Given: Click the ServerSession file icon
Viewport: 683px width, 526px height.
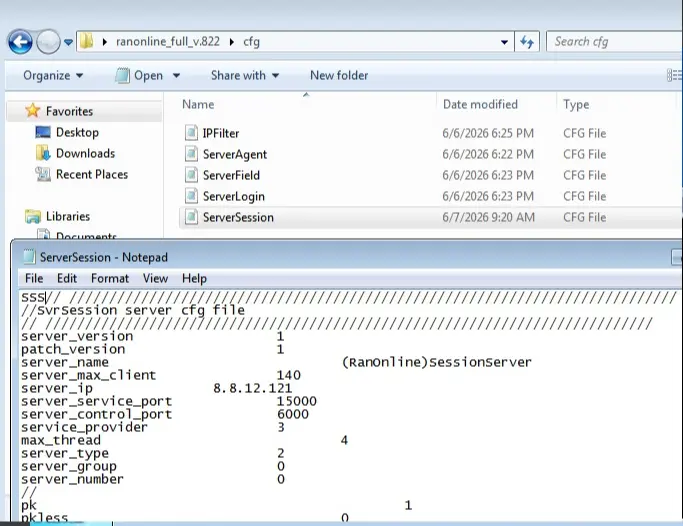Looking at the screenshot, I should [191, 216].
